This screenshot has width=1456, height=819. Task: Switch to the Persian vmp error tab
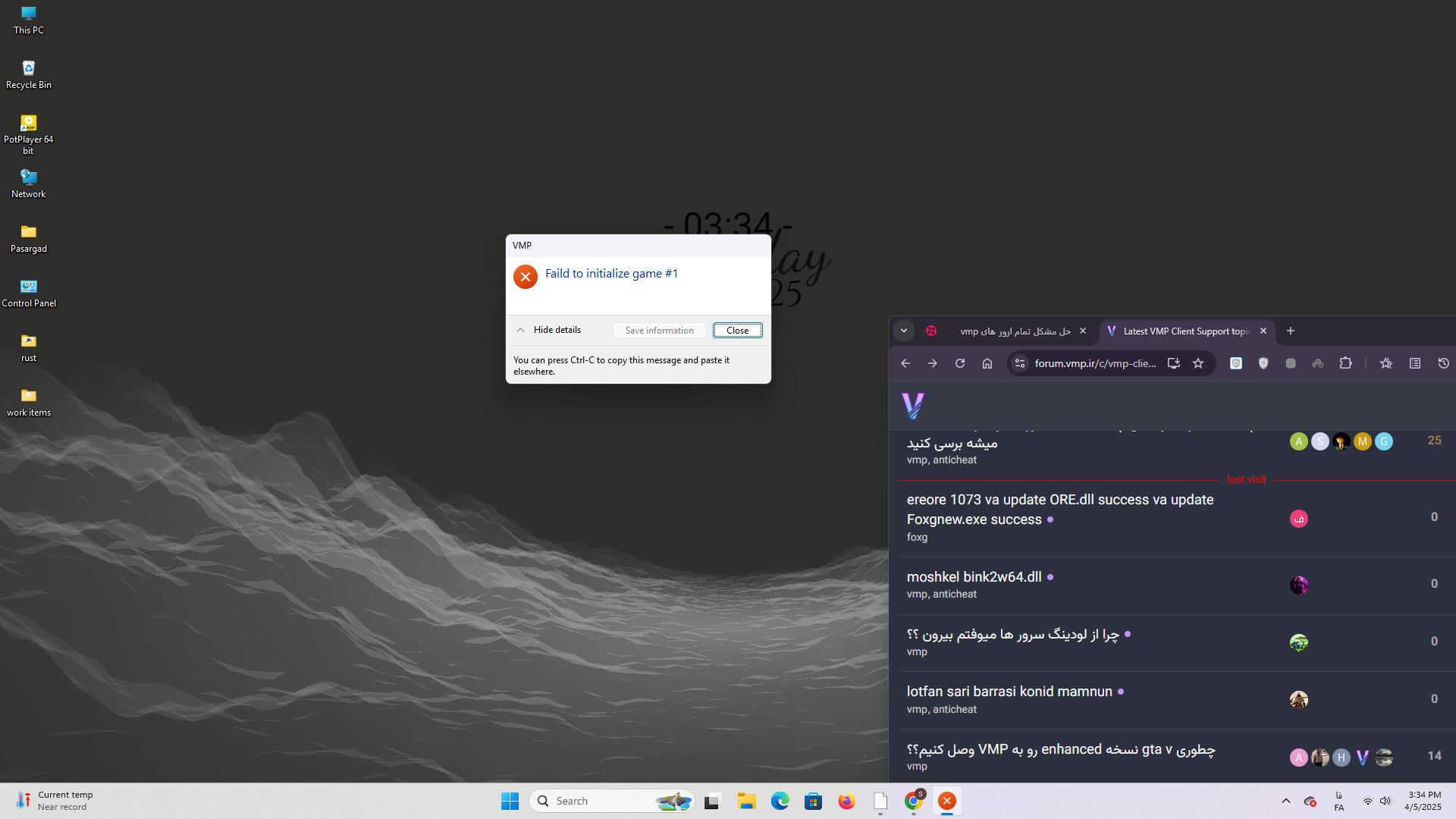pos(1015,331)
